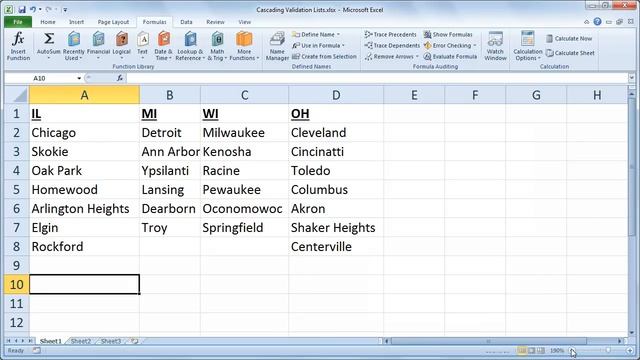
Task: Expand the formula bar
Action: pyautogui.click(x=631, y=78)
